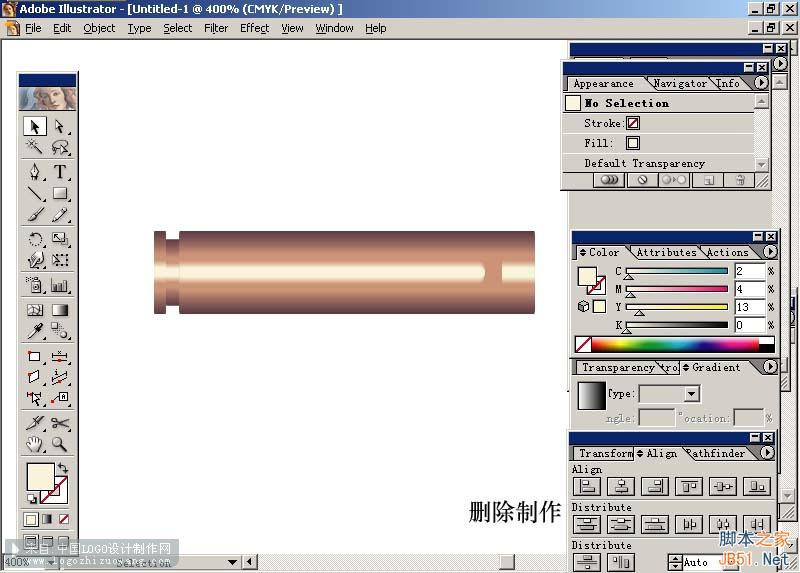
Task: Select the Hand tool
Action: [x=35, y=444]
